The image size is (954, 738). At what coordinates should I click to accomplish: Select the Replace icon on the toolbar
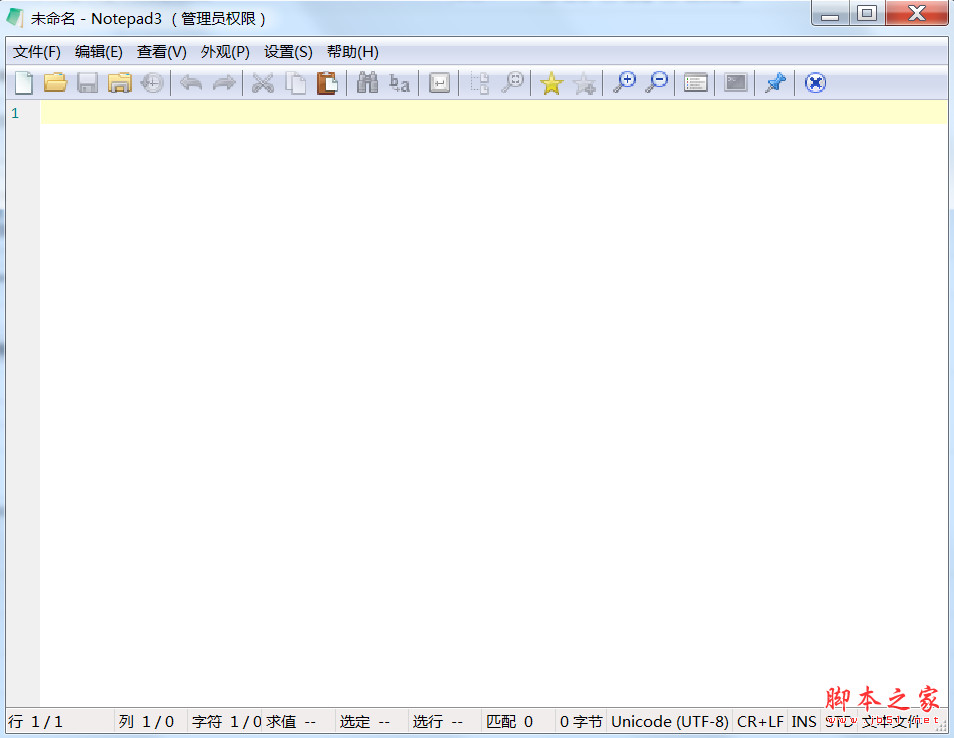[x=399, y=83]
